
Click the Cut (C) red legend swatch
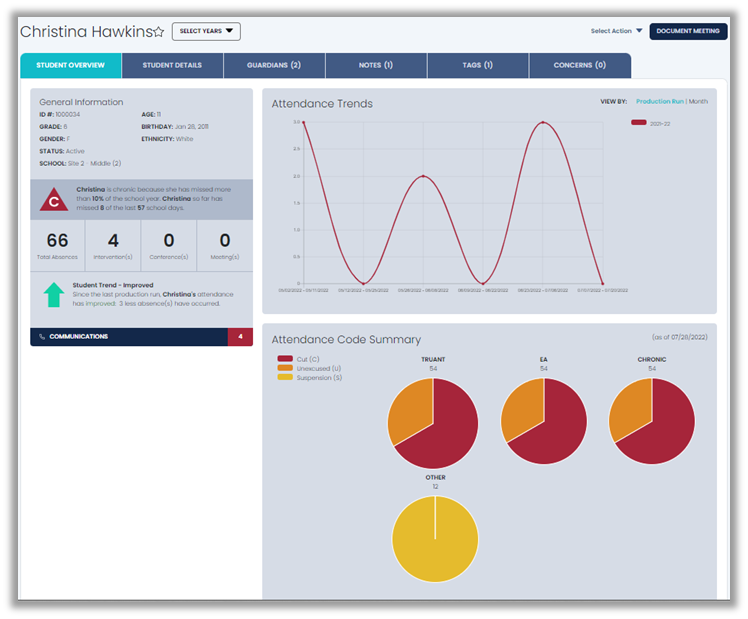tap(285, 358)
